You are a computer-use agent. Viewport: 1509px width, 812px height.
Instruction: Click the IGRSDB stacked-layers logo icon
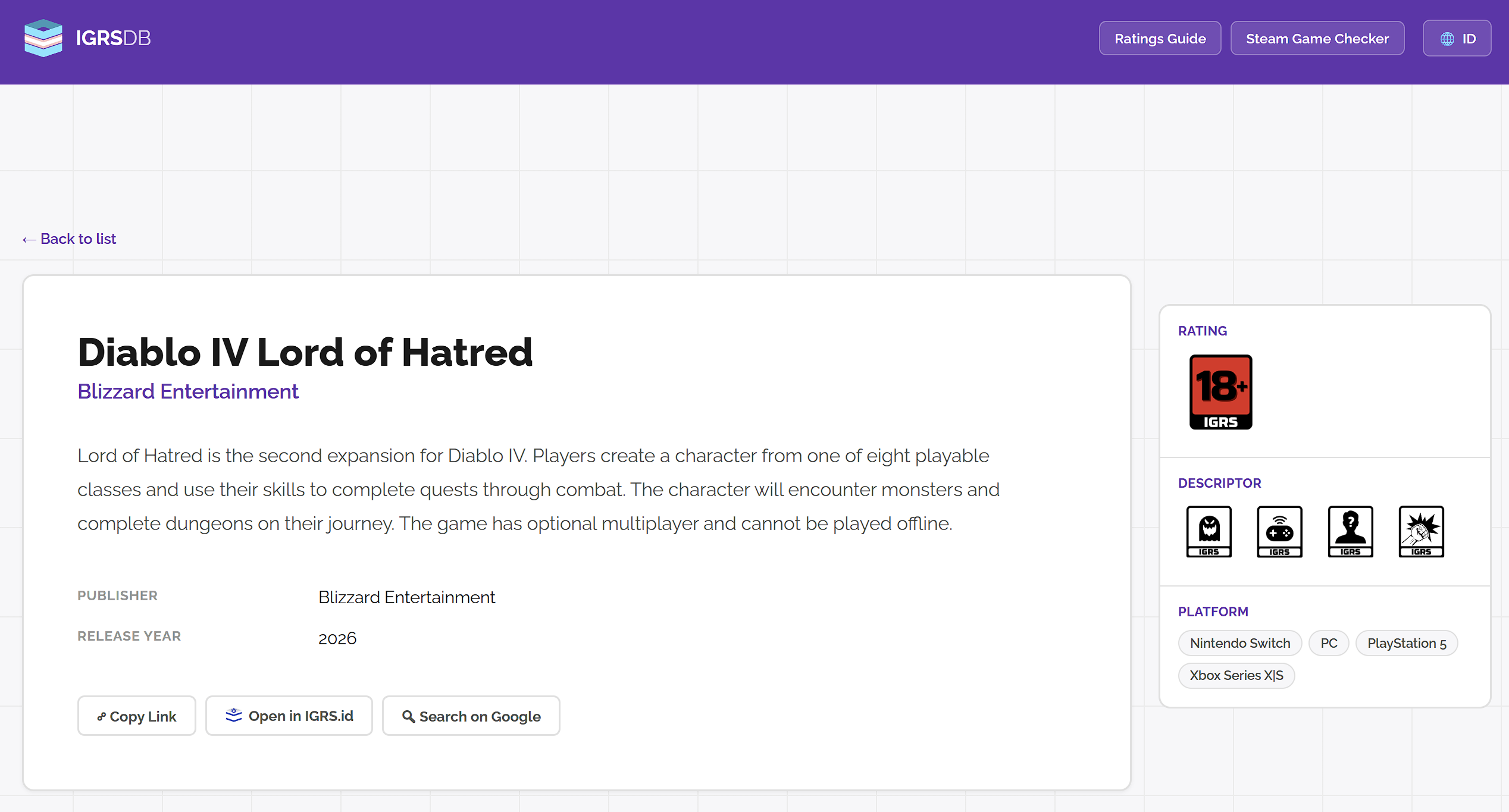click(x=43, y=38)
